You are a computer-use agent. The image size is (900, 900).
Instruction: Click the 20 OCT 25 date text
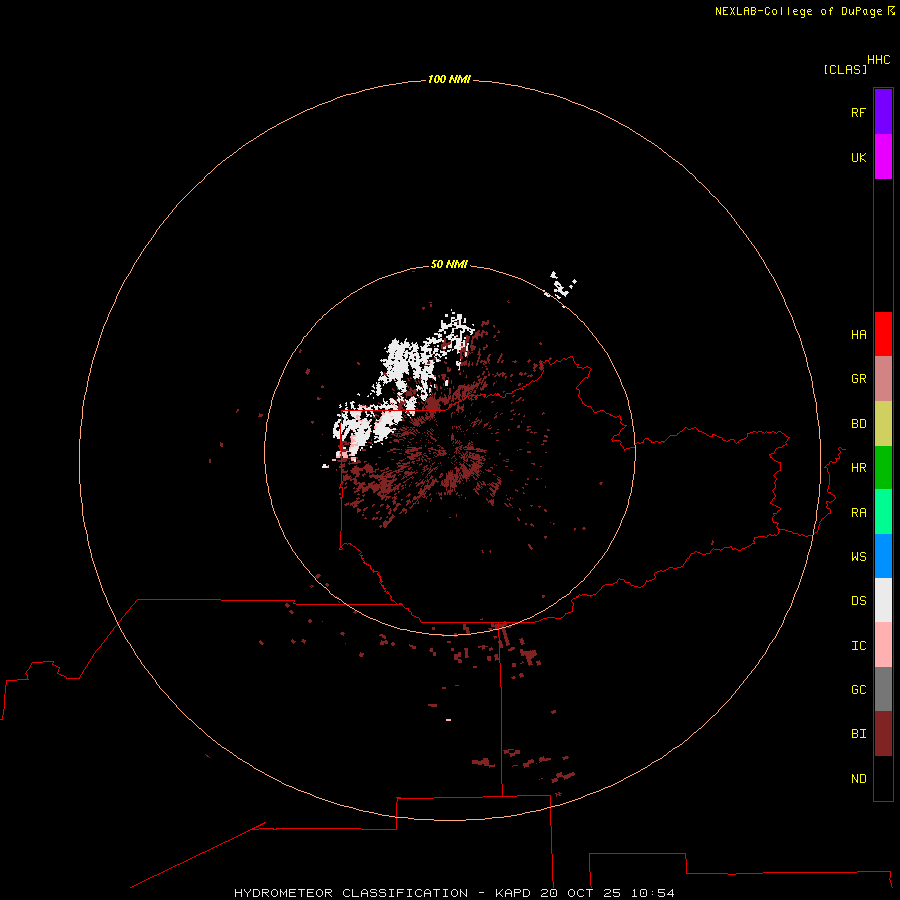581,893
